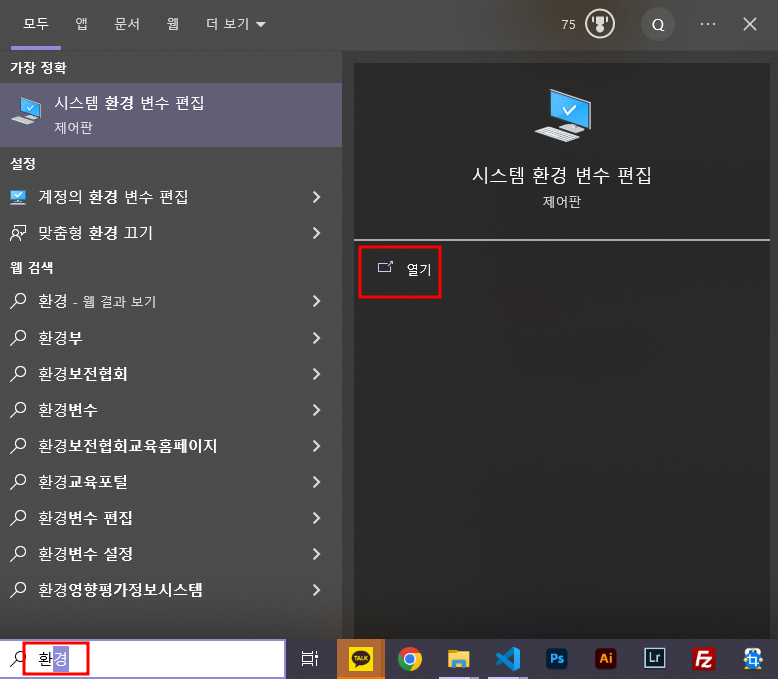The image size is (778, 679).
Task: Expand 환경보전협회교육홈페이지 chevron
Action: (317, 446)
